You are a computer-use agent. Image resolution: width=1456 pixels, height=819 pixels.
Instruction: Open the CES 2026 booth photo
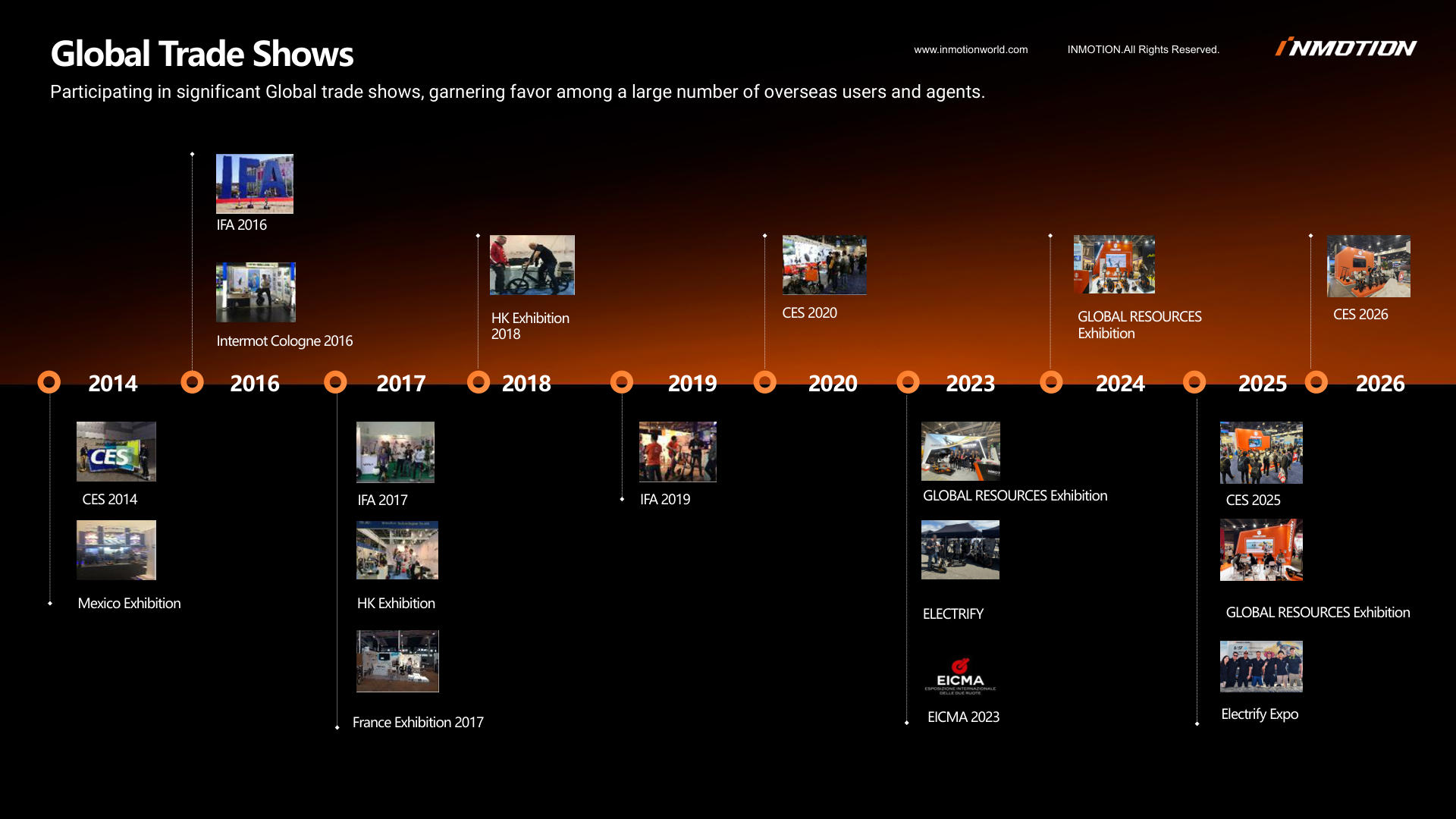coord(1369,266)
